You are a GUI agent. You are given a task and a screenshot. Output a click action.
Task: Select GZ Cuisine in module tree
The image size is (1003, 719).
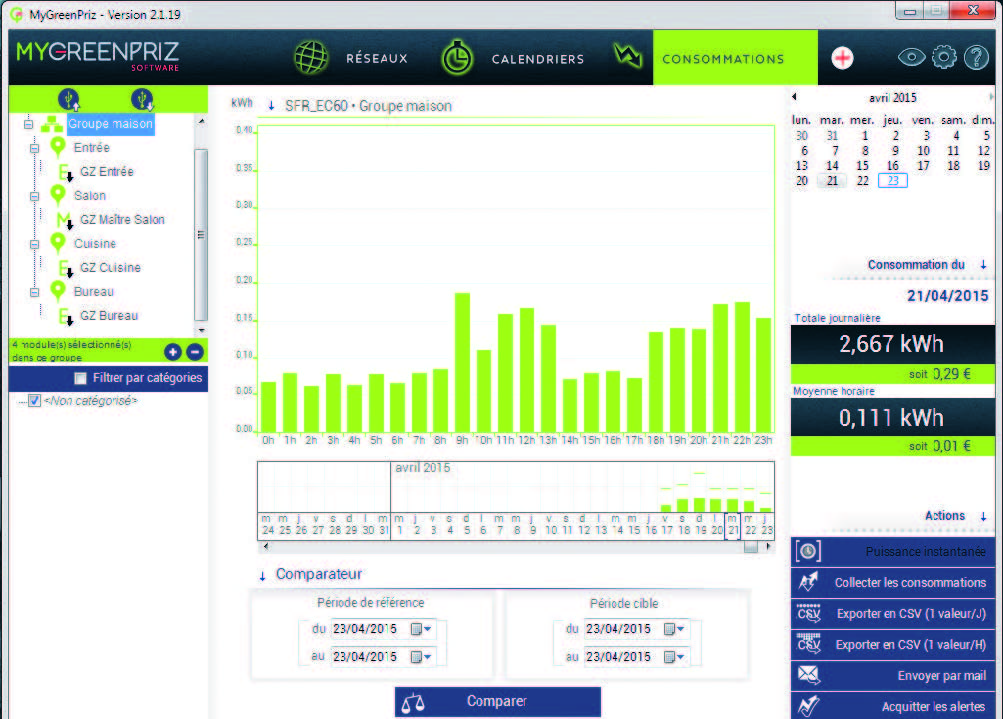[x=110, y=267]
